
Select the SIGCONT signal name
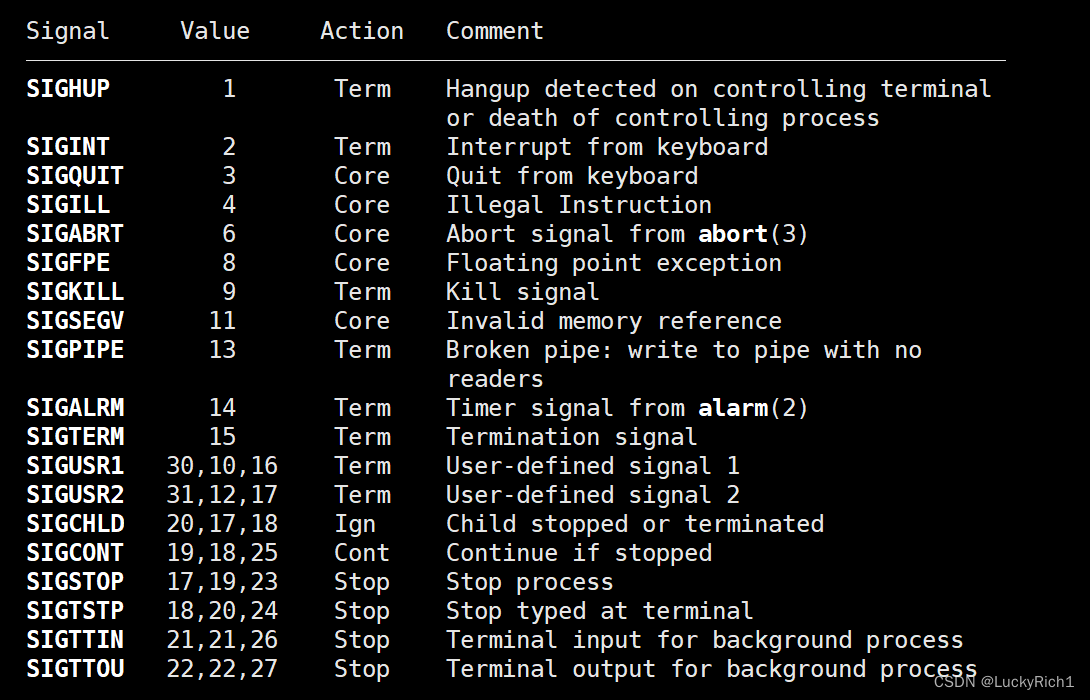click(75, 553)
